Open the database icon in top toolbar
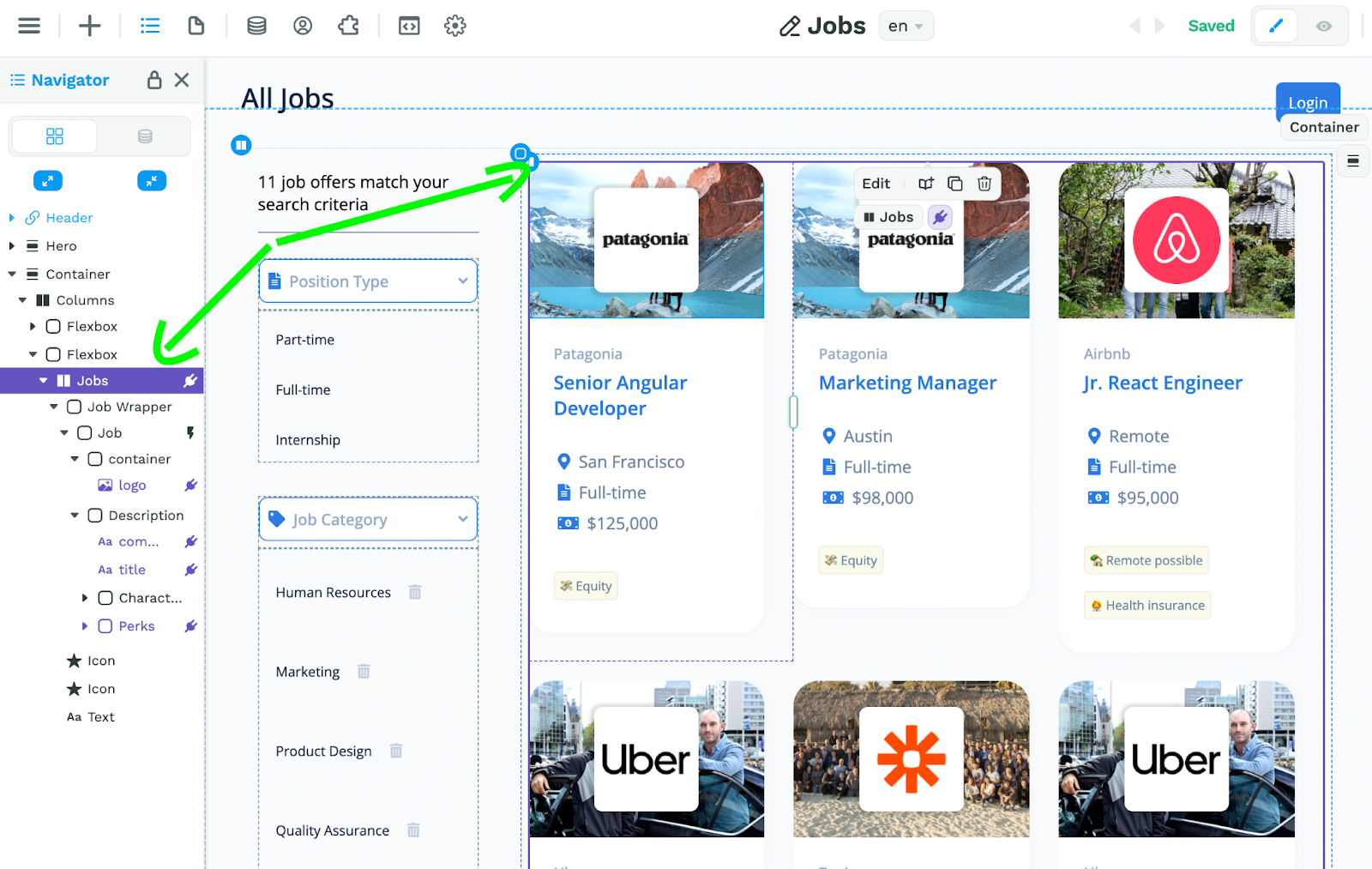1372x869 pixels. tap(256, 26)
